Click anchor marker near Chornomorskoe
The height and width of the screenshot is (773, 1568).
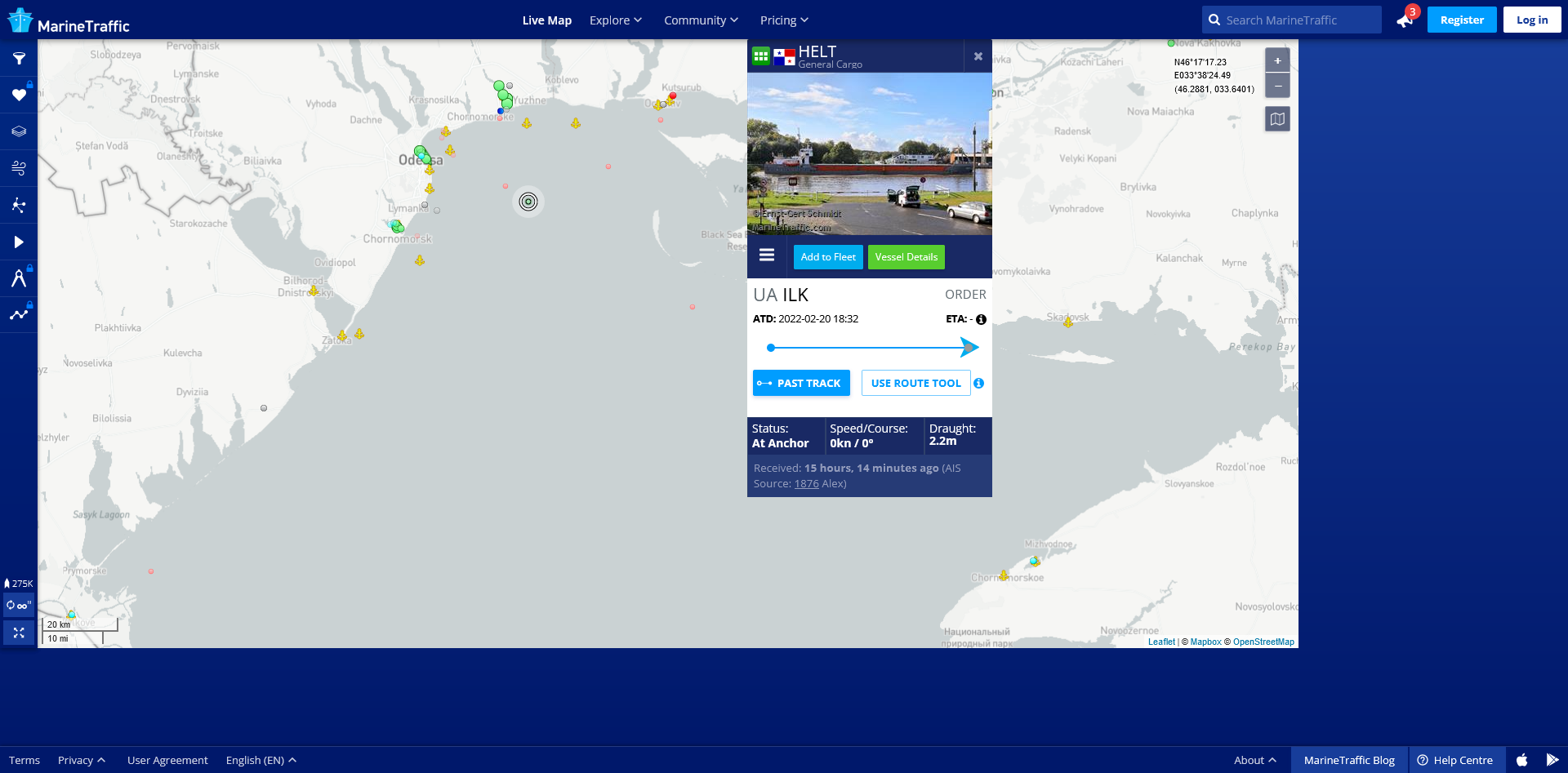click(1004, 575)
